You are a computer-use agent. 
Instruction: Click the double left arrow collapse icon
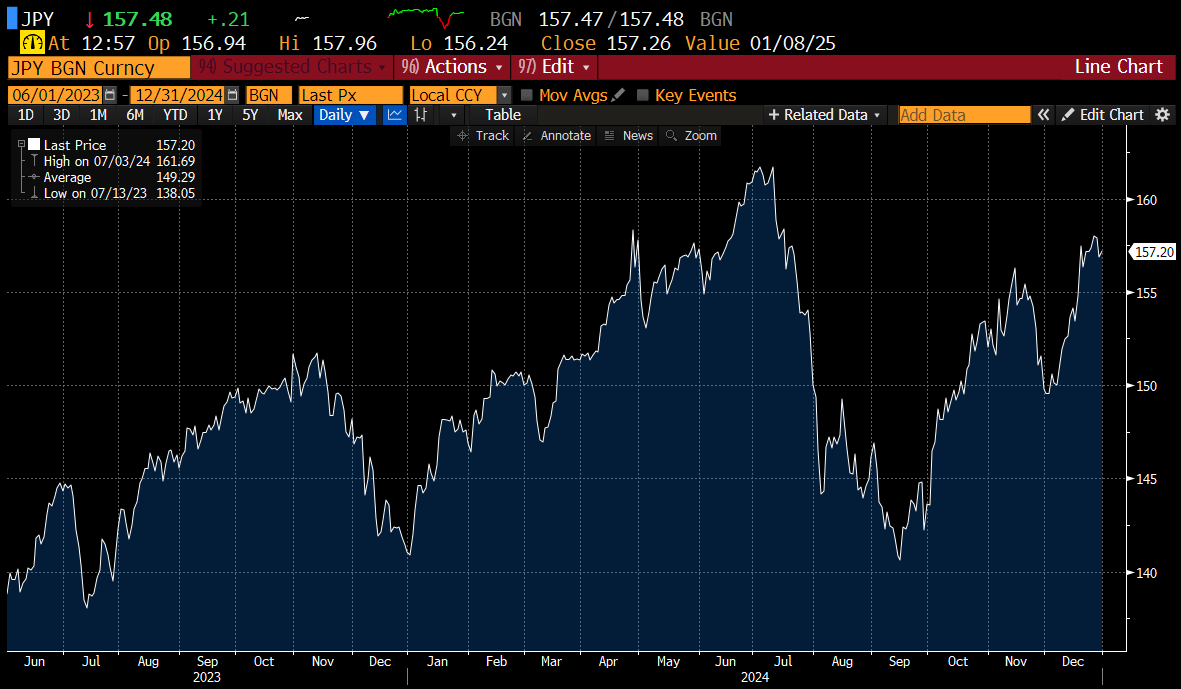[1043, 115]
